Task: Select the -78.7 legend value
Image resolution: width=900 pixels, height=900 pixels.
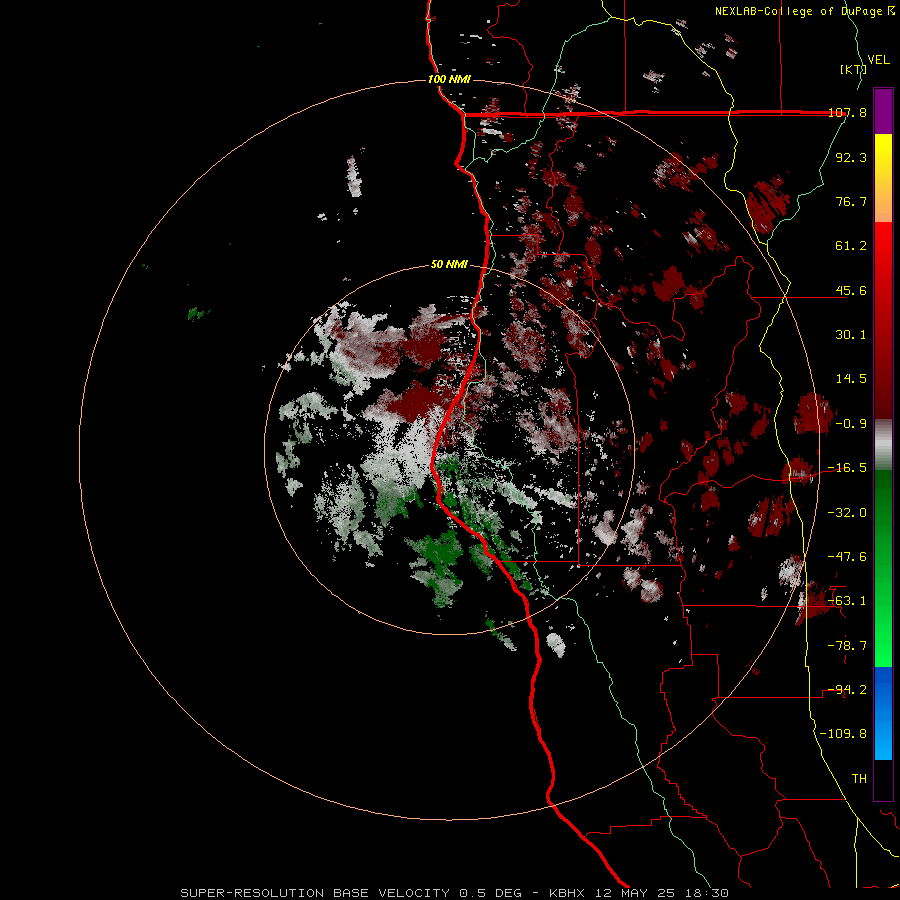Action: point(847,646)
